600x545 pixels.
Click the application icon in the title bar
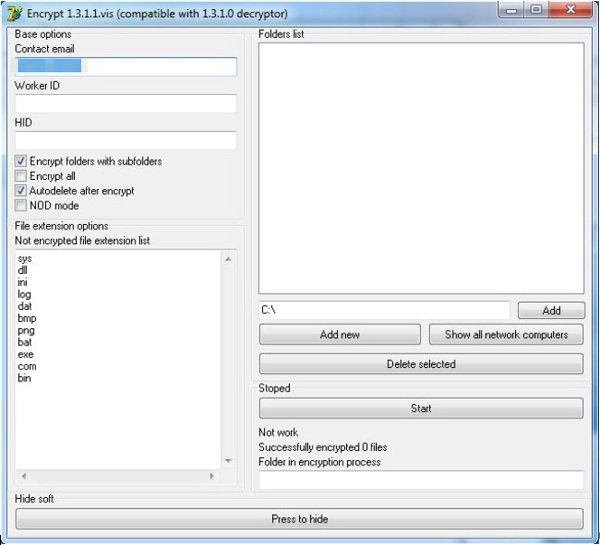14,13
